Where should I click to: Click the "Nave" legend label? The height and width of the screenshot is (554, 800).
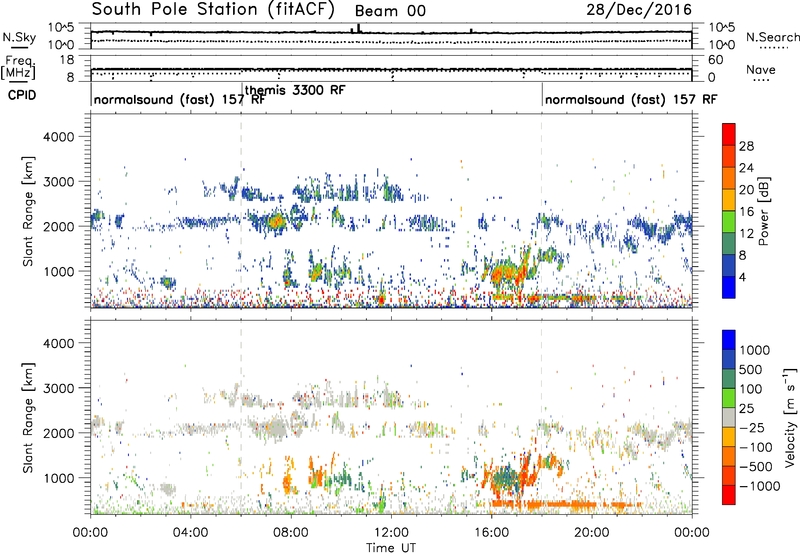point(761,69)
